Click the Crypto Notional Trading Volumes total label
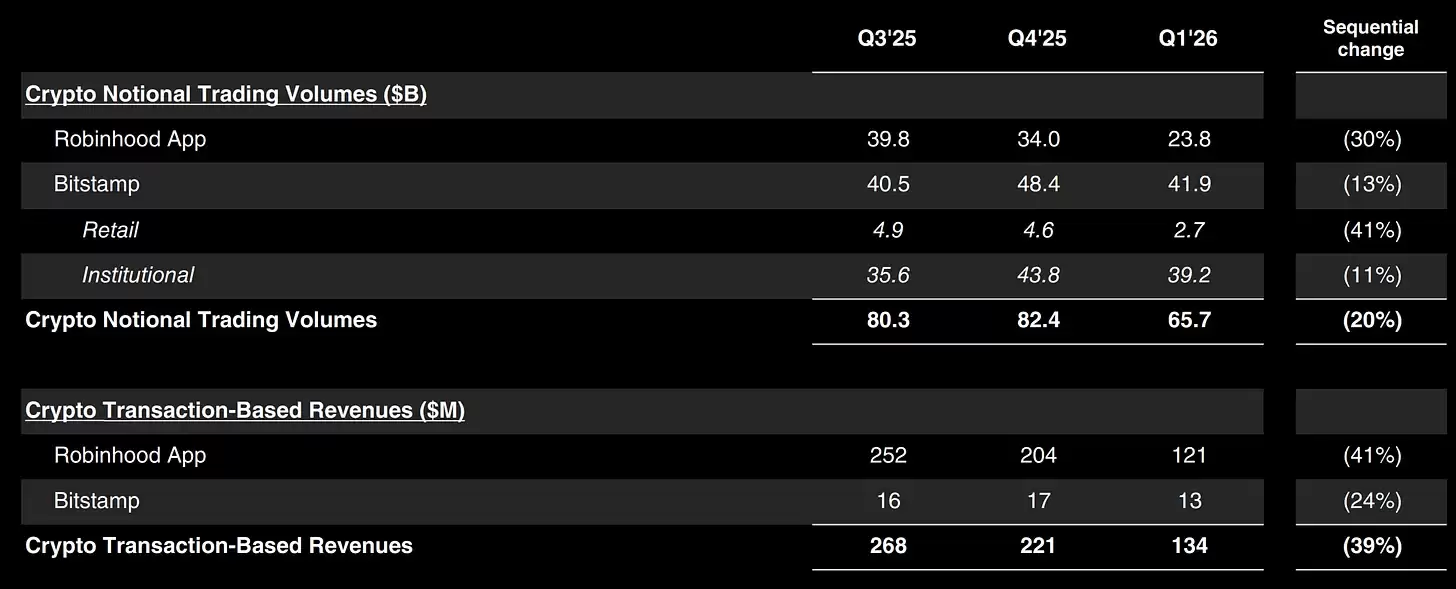The width and height of the screenshot is (1456, 589). tap(201, 320)
